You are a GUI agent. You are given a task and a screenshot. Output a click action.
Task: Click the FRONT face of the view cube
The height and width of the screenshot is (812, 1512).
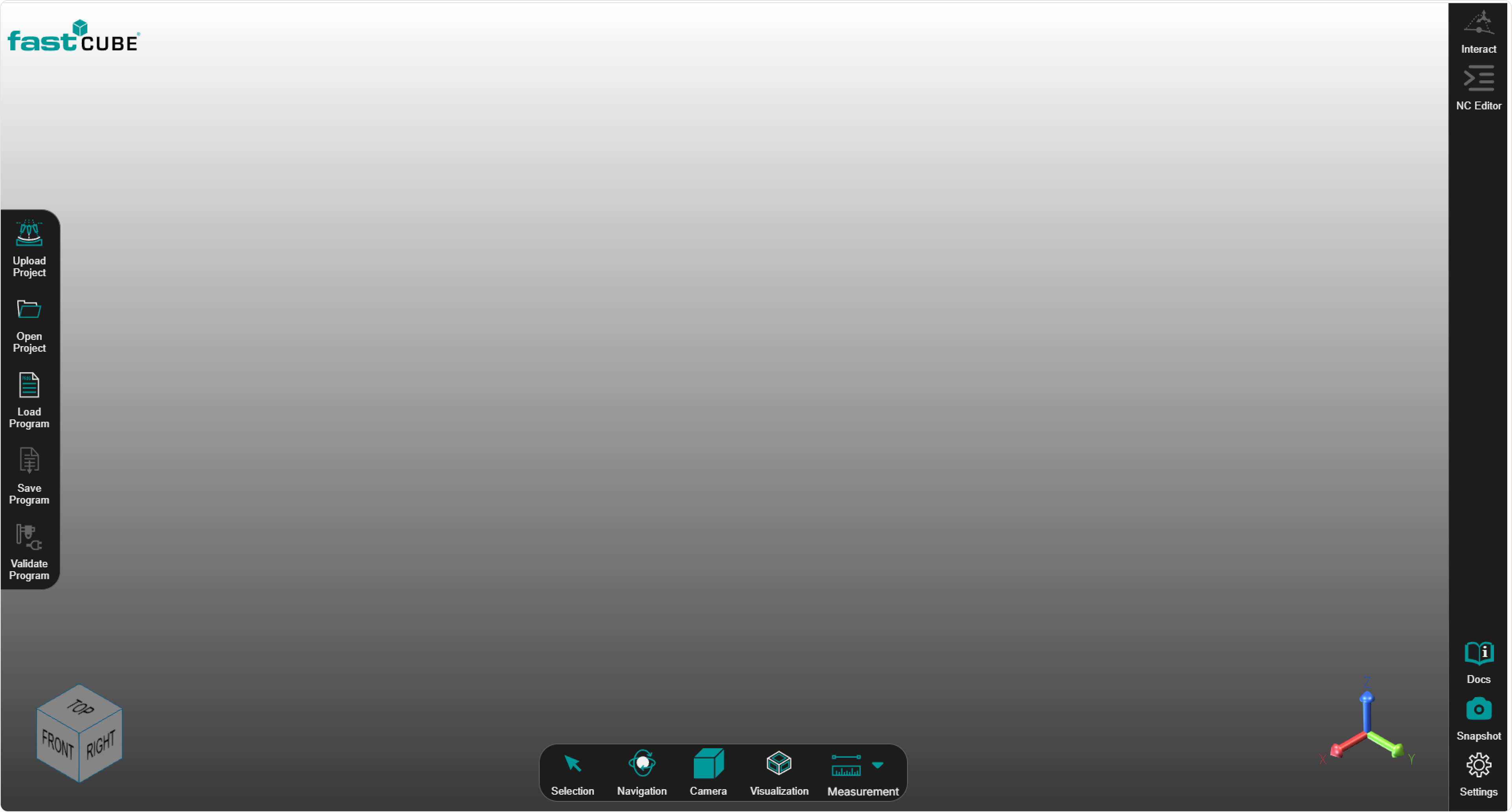coord(57,744)
